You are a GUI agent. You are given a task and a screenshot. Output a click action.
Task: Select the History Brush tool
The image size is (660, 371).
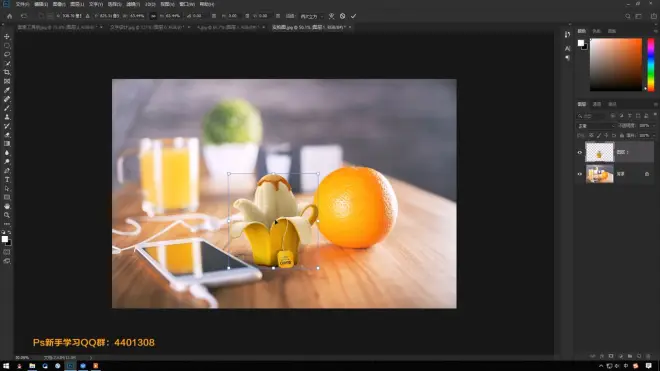(7, 126)
